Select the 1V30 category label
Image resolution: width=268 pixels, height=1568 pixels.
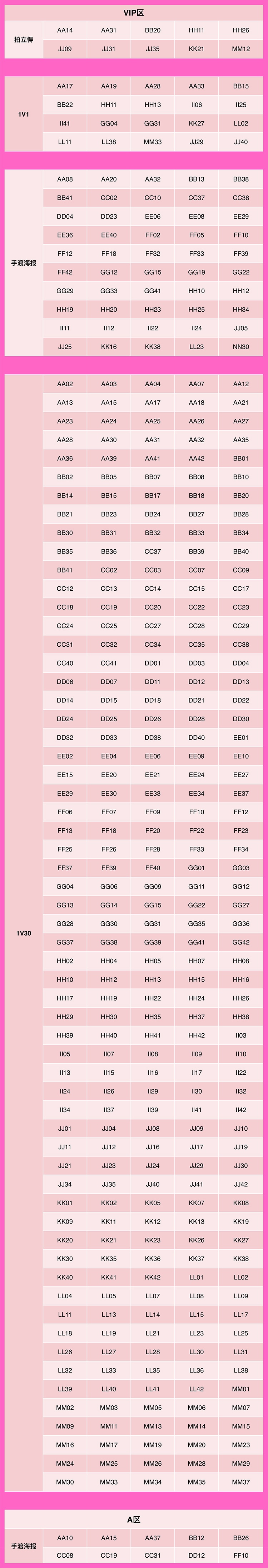click(x=24, y=933)
